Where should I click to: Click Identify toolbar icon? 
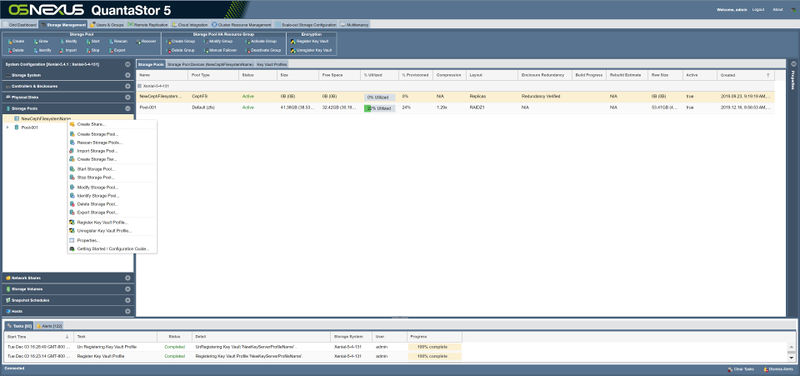36,51
